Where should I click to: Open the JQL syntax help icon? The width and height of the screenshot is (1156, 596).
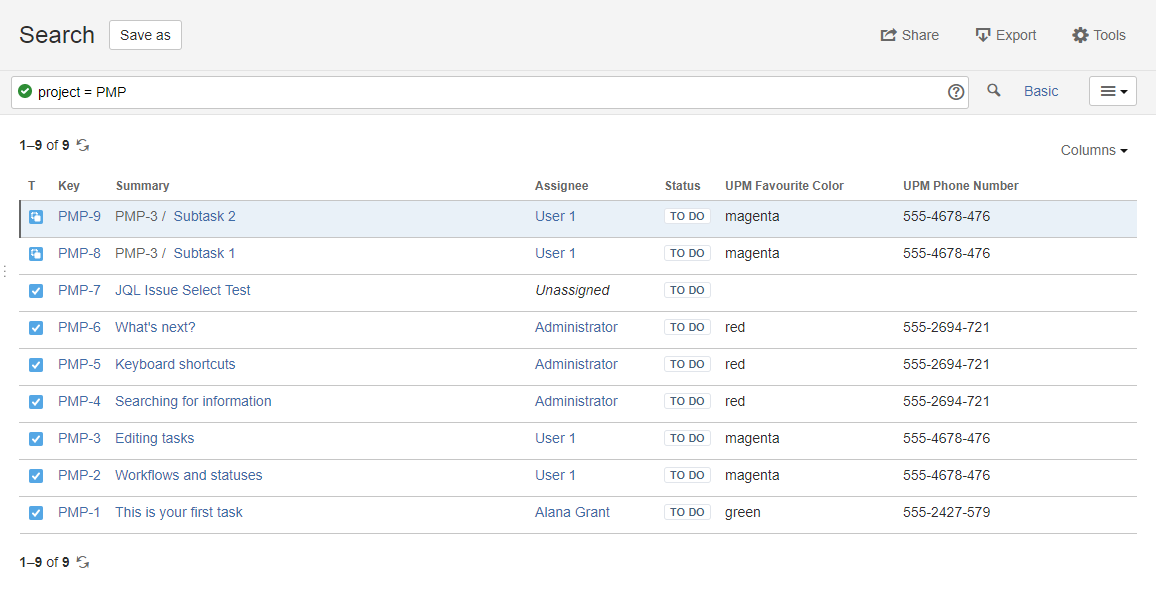click(x=956, y=92)
